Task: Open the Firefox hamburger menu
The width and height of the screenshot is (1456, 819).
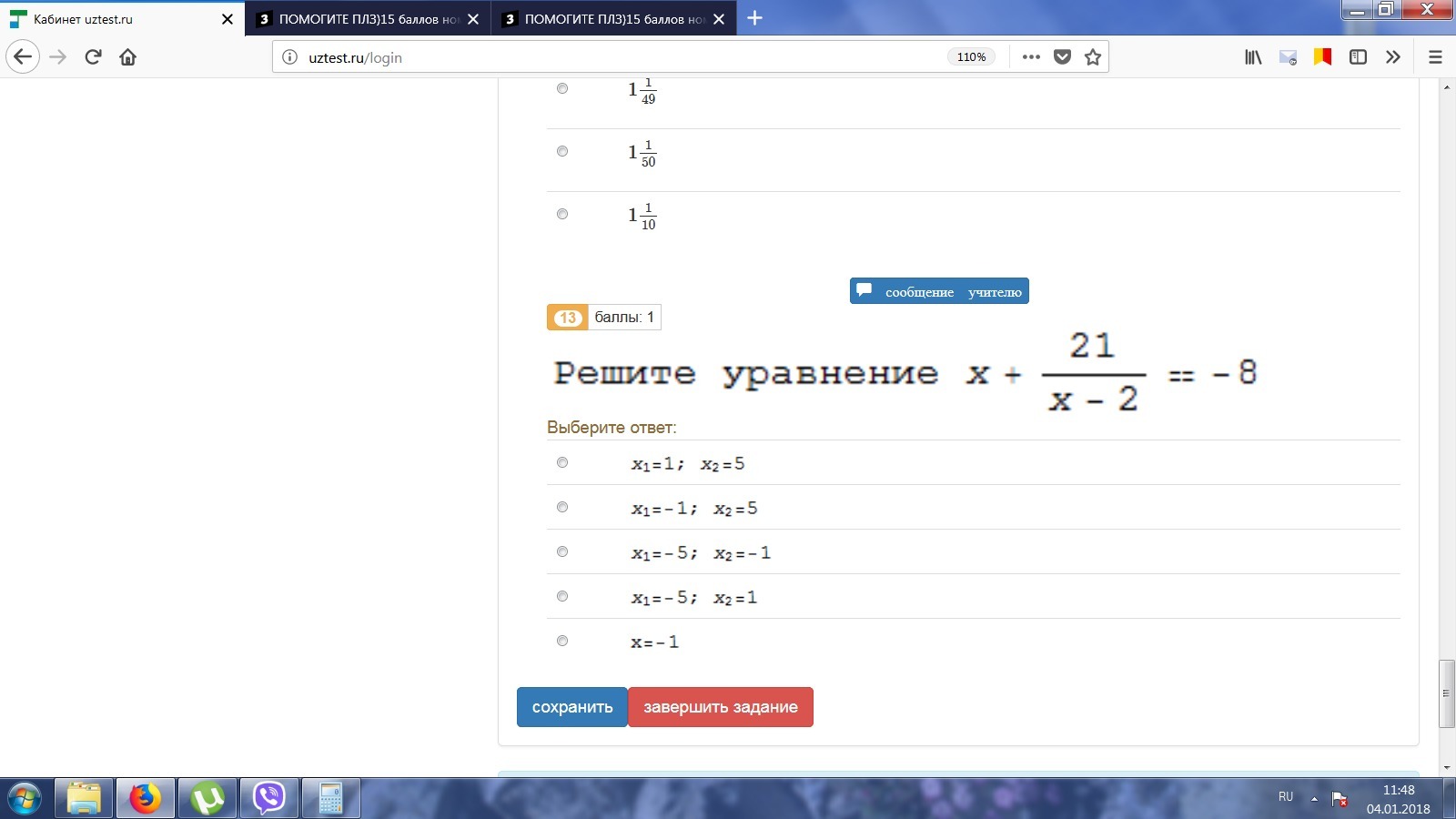Action: point(1435,57)
